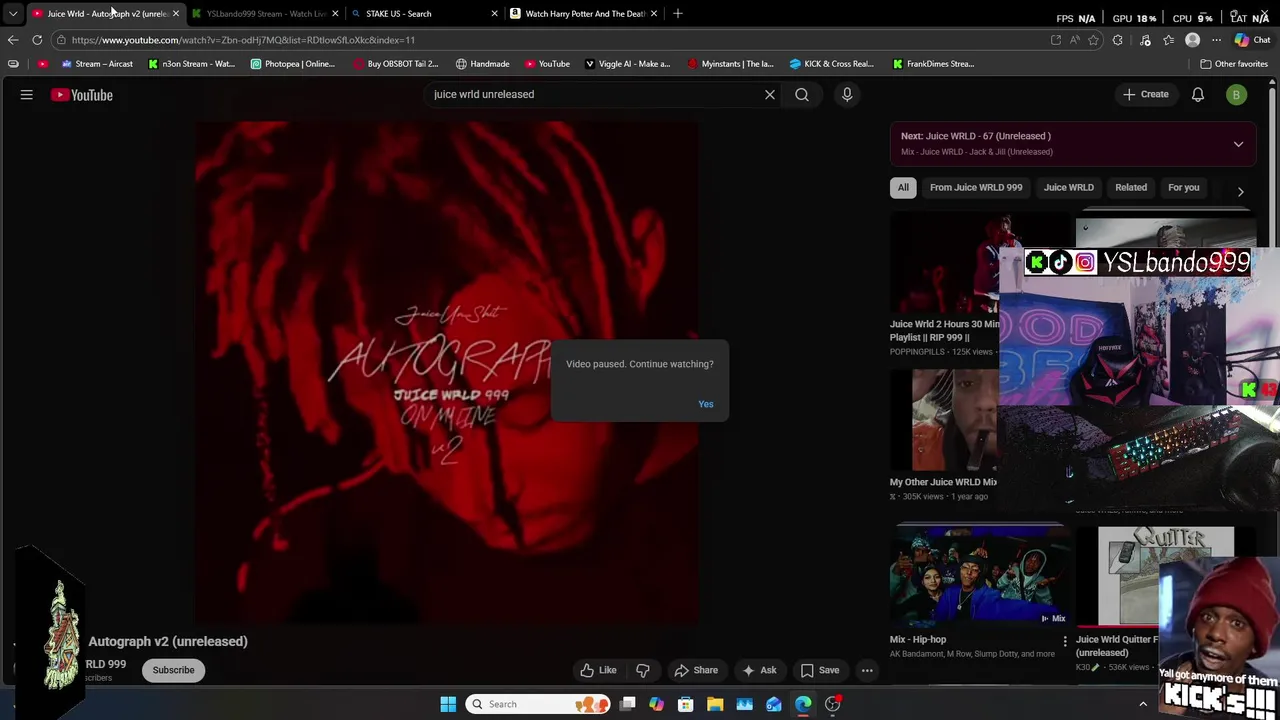Share the video
This screenshot has height=720, width=1280.
[x=696, y=670]
